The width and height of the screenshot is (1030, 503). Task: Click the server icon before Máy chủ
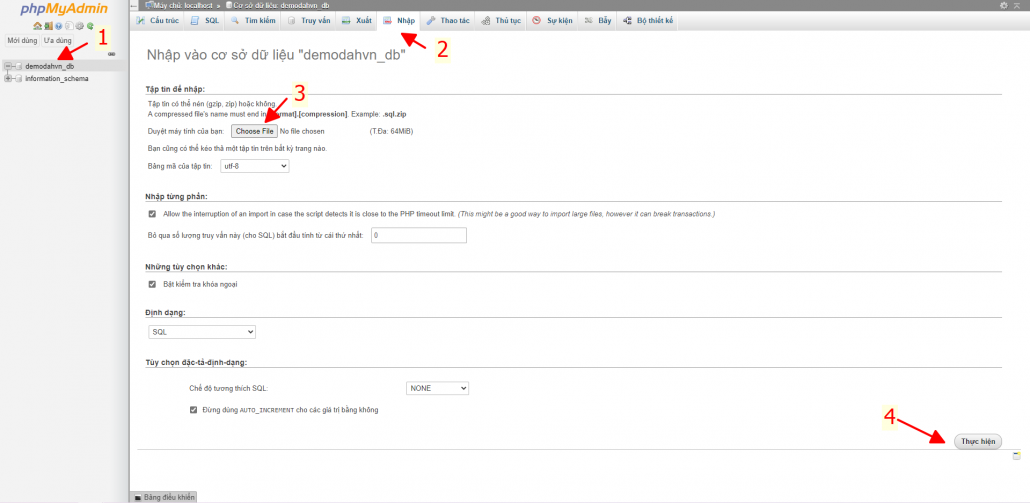pyautogui.click(x=148, y=5)
